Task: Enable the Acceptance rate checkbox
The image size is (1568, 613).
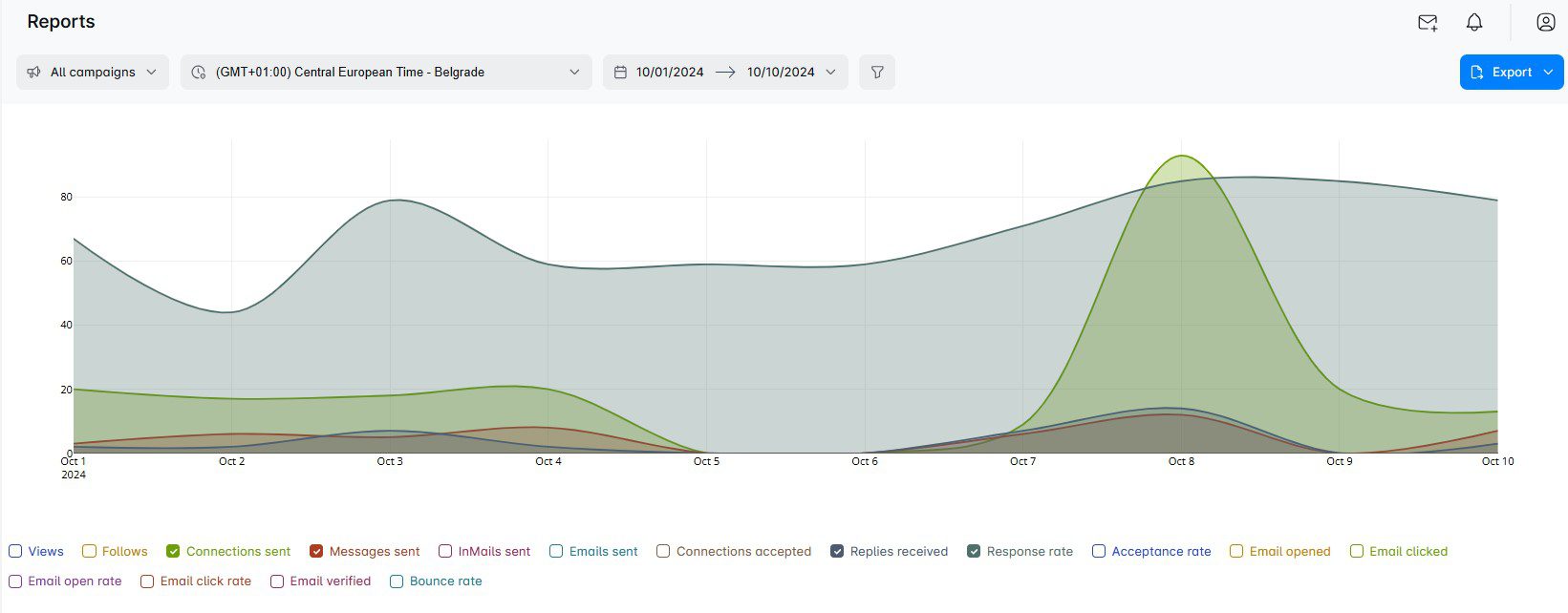Action: pos(1099,551)
